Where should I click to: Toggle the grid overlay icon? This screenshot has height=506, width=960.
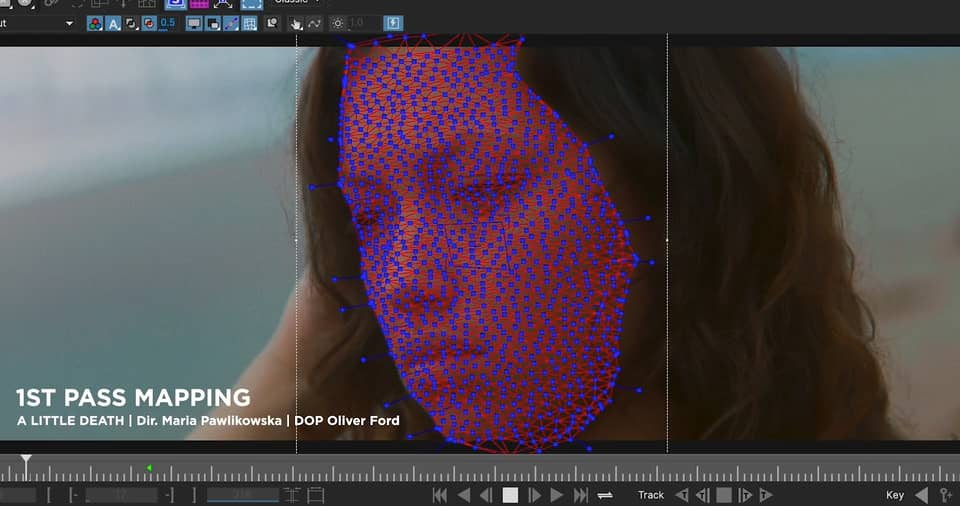click(249, 24)
